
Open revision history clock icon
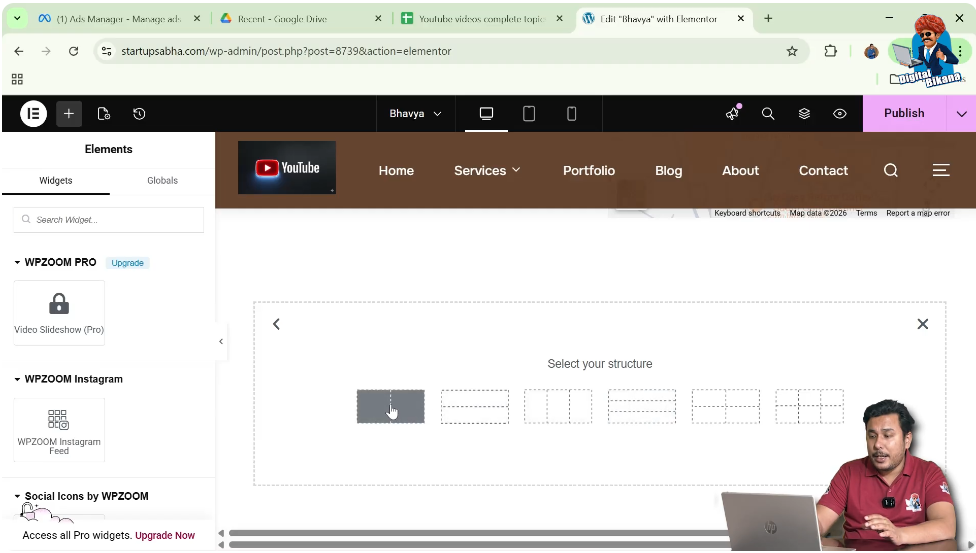point(139,113)
